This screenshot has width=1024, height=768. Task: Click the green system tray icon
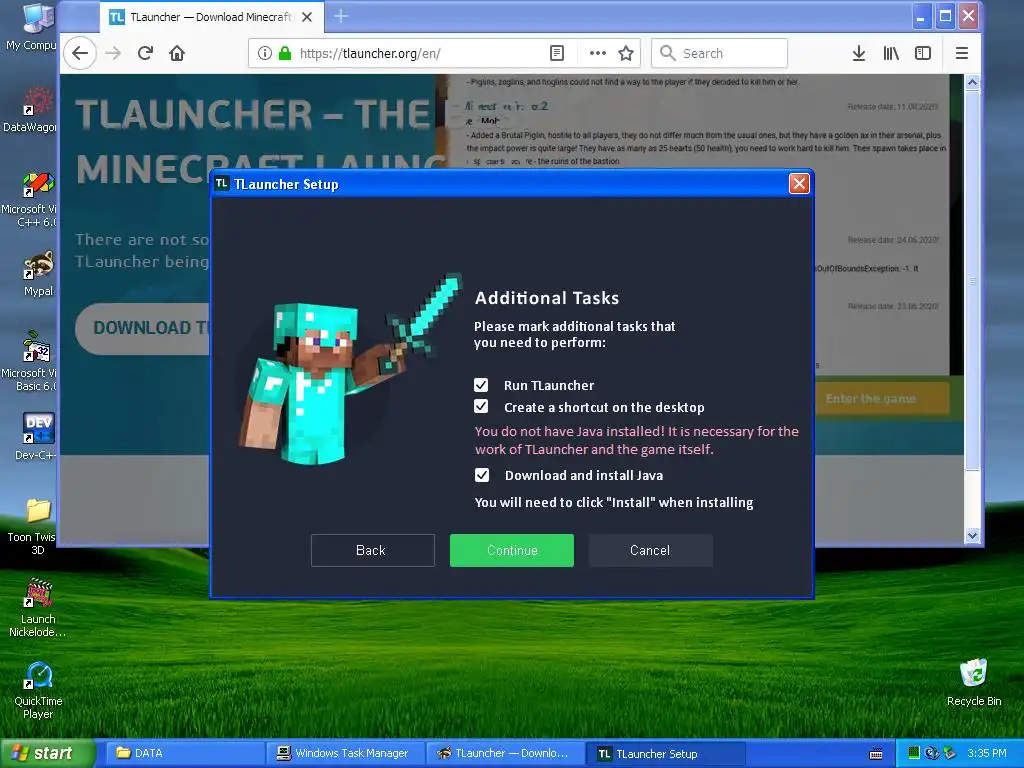(x=914, y=753)
